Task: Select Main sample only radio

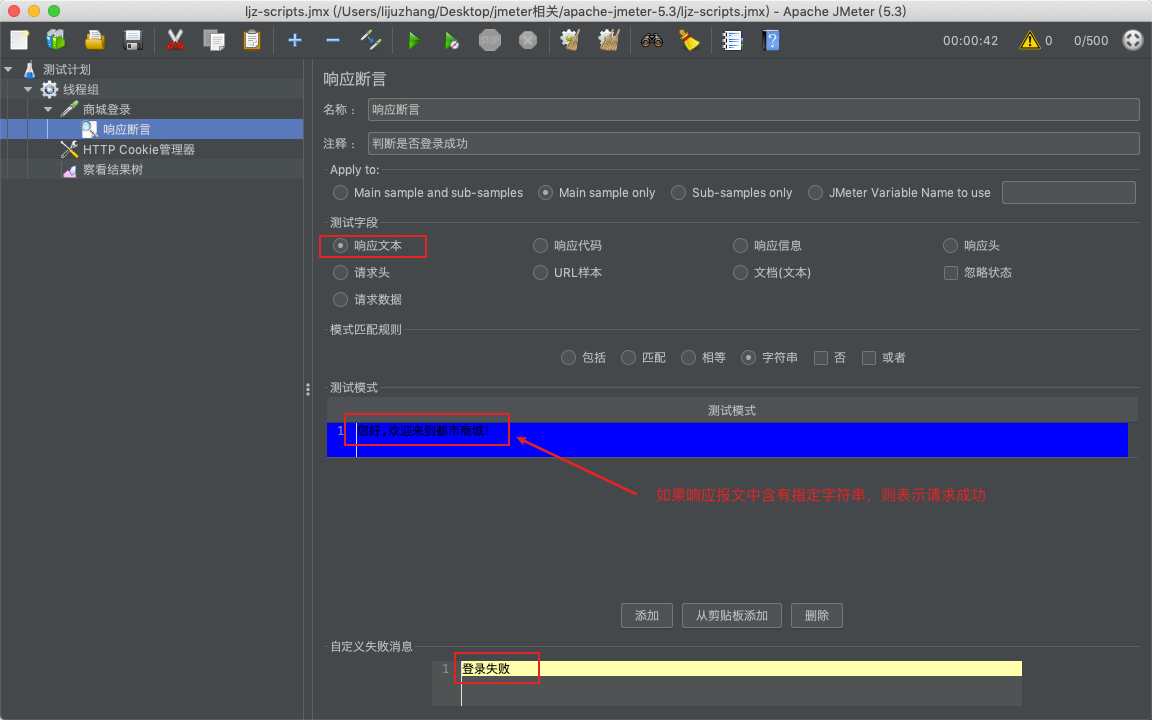Action: (x=545, y=192)
